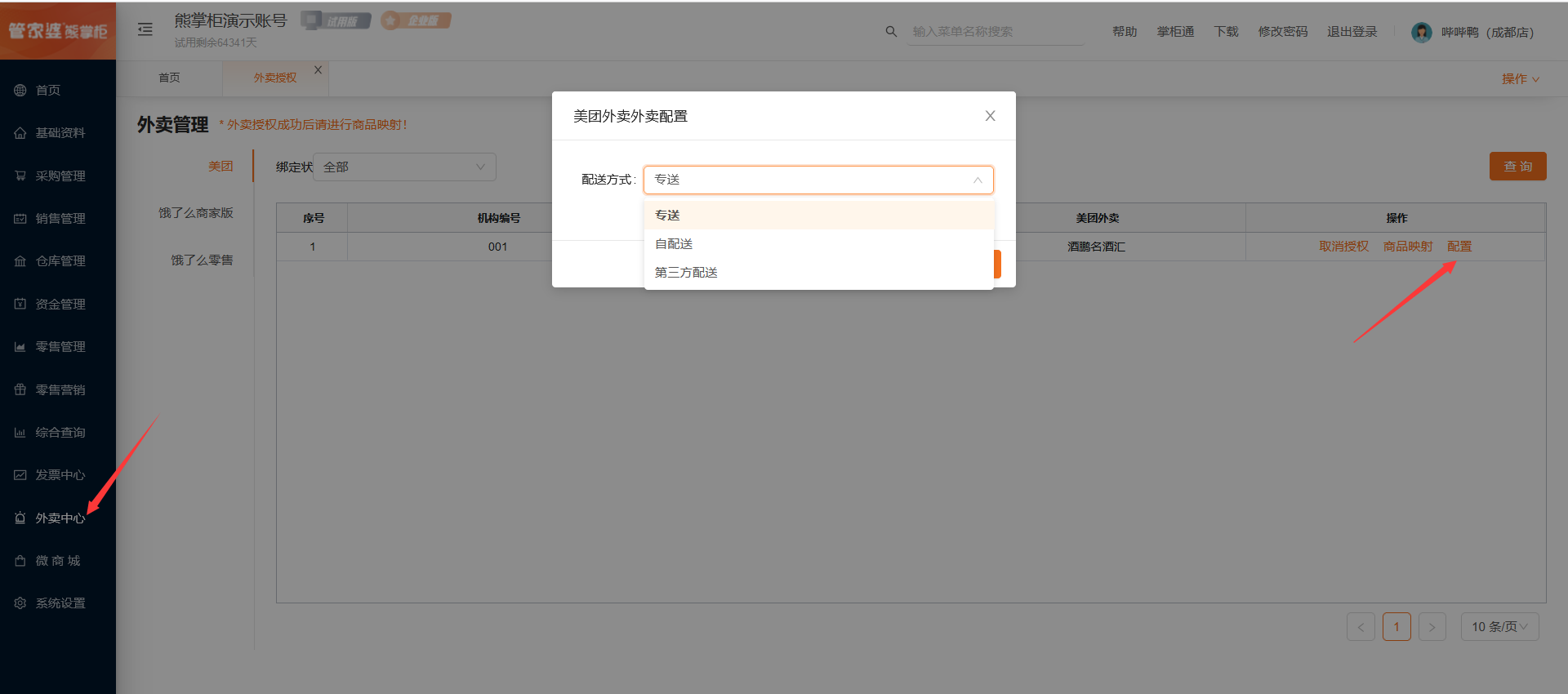
Task: Switch to the 外卖授权 tab
Action: pyautogui.click(x=275, y=78)
